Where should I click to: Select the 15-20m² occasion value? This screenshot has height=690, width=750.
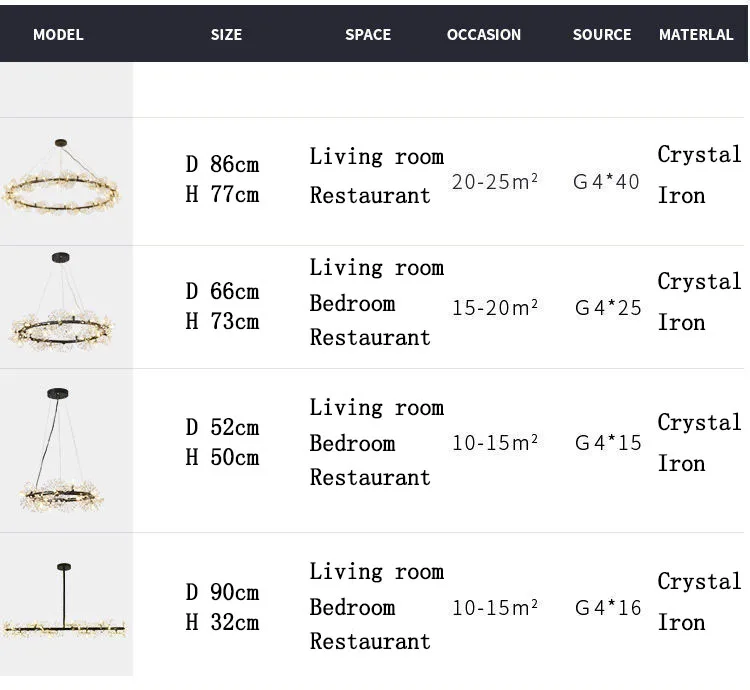pos(495,308)
